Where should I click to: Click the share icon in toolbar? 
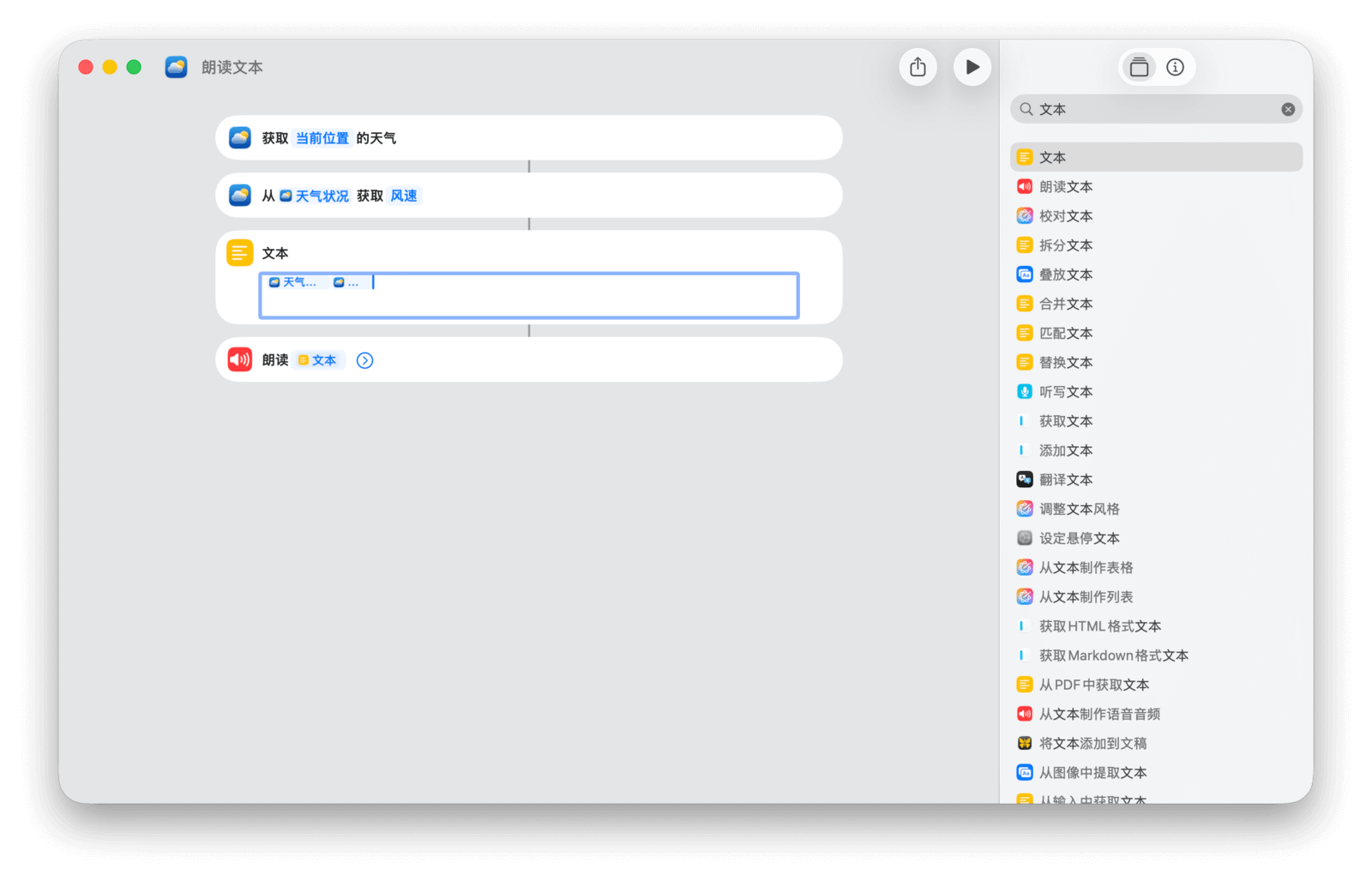point(918,67)
